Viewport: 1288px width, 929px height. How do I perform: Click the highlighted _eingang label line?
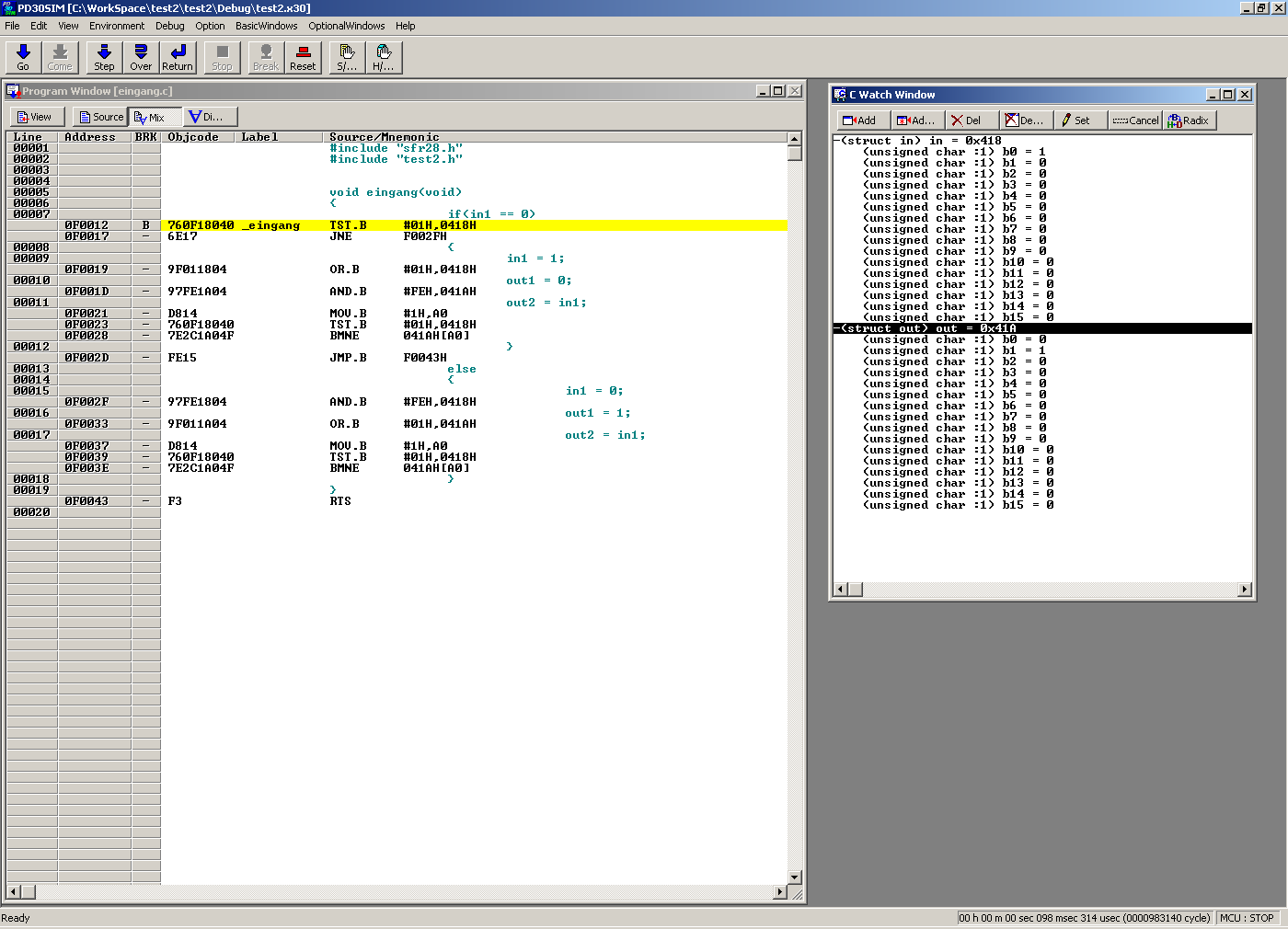coord(474,225)
